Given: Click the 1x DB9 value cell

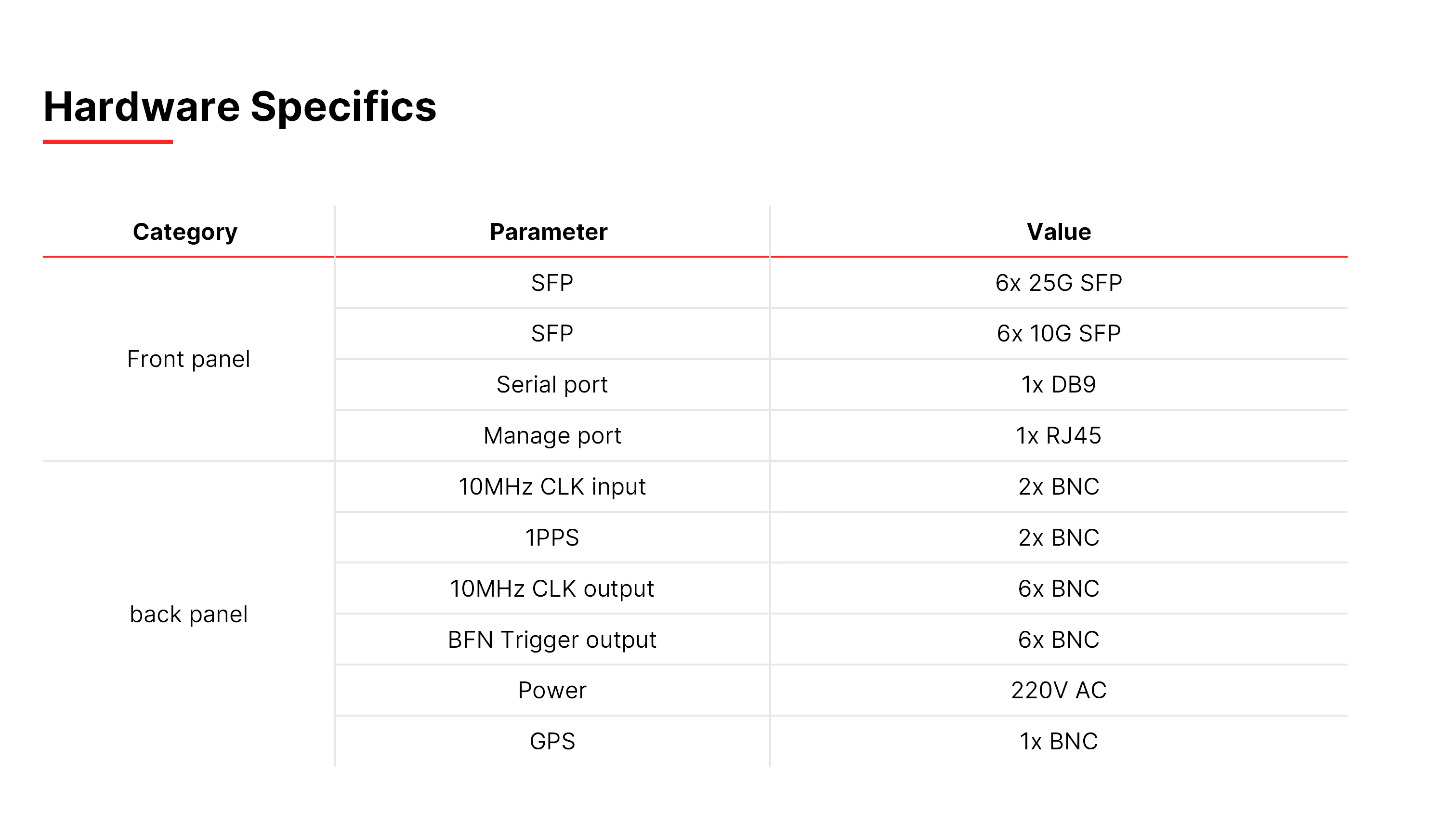Looking at the screenshot, I should point(1059,385).
